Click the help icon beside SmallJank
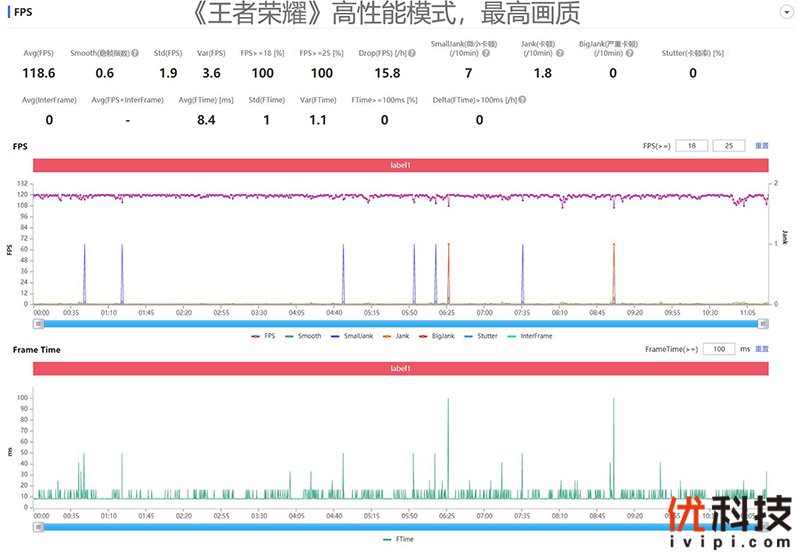The height and width of the screenshot is (555, 800). click(x=485, y=53)
